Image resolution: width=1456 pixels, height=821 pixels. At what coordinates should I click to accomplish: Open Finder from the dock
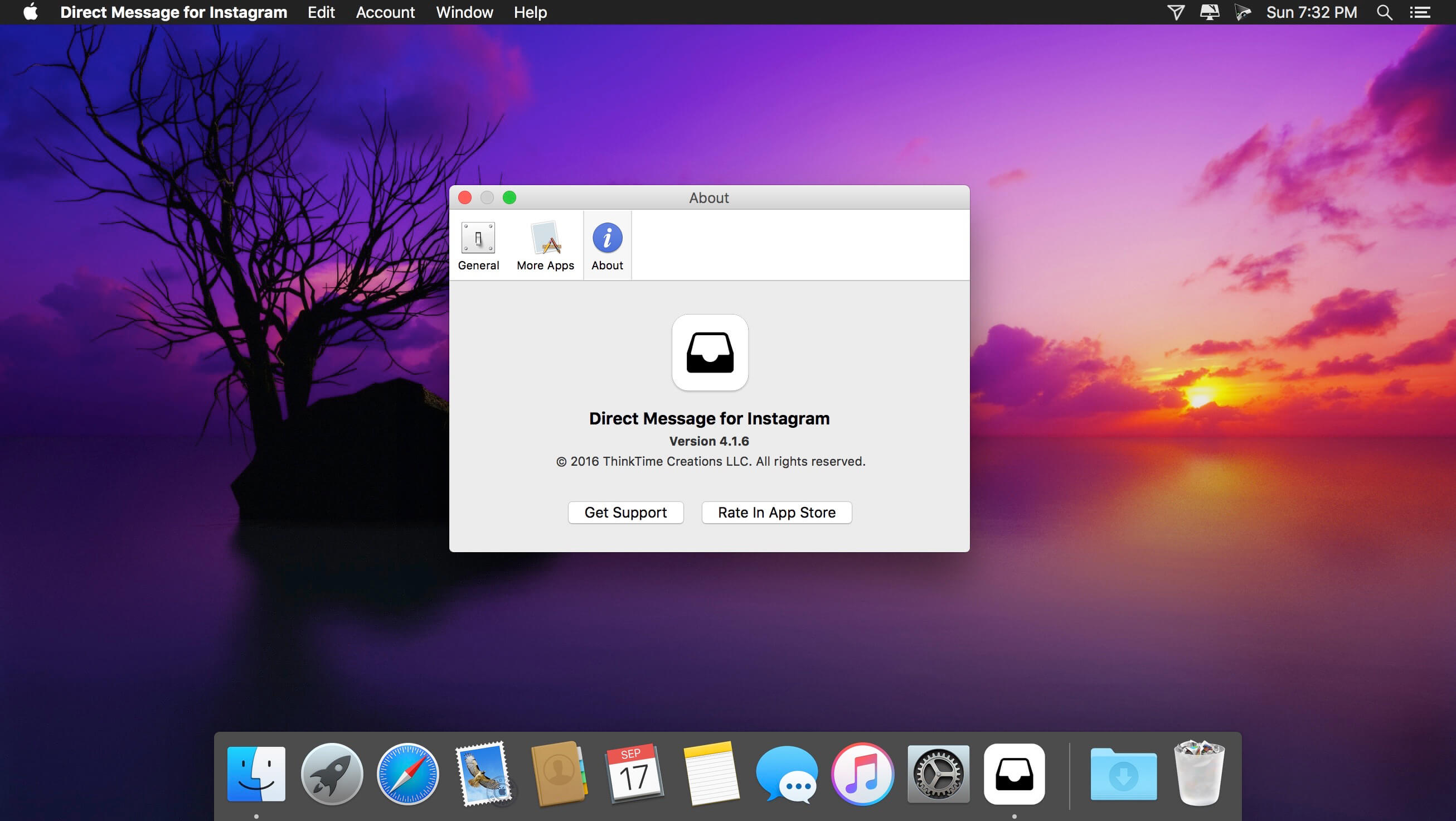pyautogui.click(x=256, y=776)
